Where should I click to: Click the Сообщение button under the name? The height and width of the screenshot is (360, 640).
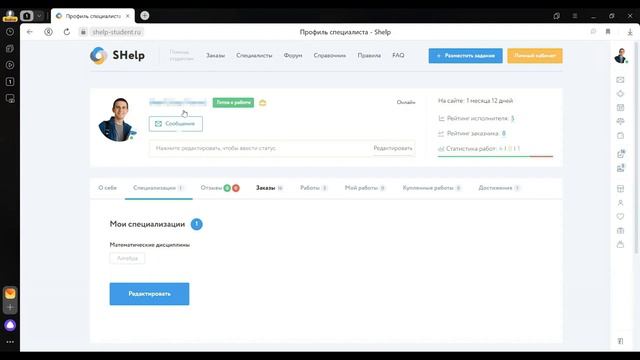tap(176, 124)
